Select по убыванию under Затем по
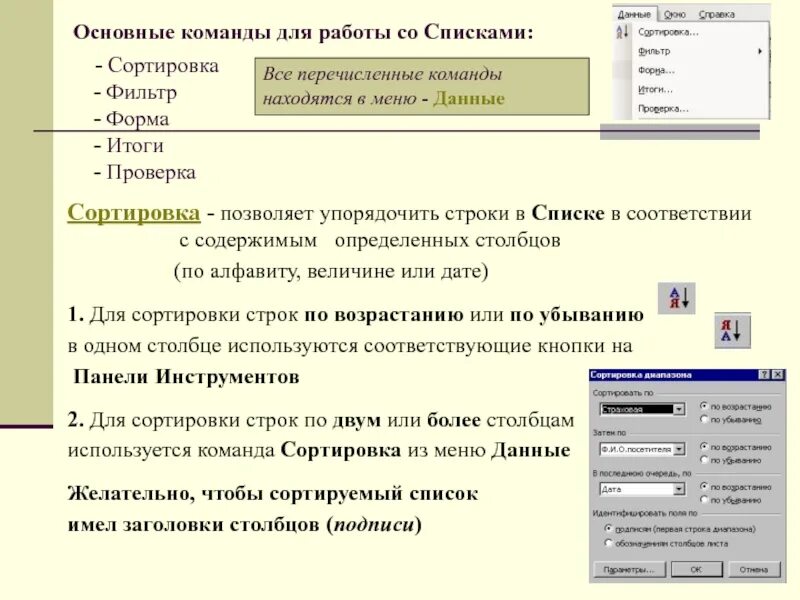 tap(704, 460)
